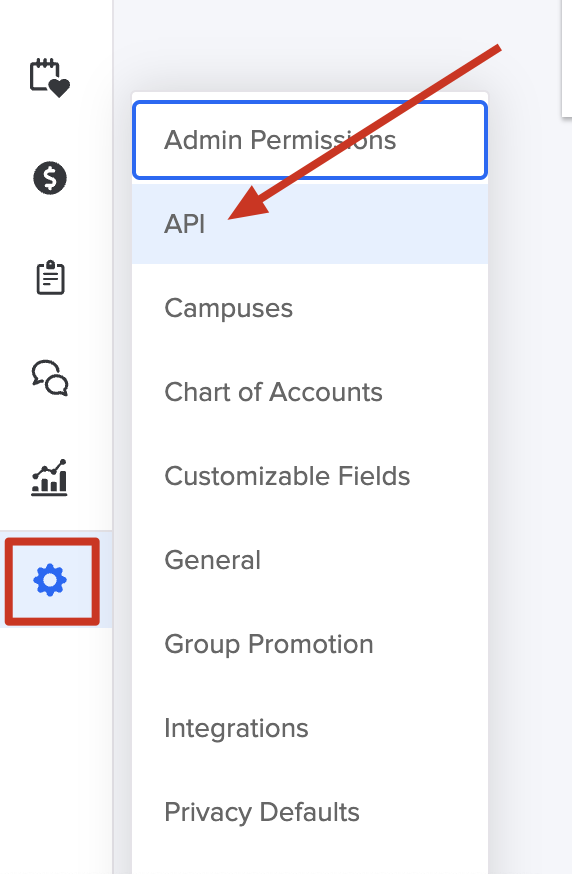Choose API from settings menu
Image resolution: width=572 pixels, height=874 pixels.
(310, 224)
